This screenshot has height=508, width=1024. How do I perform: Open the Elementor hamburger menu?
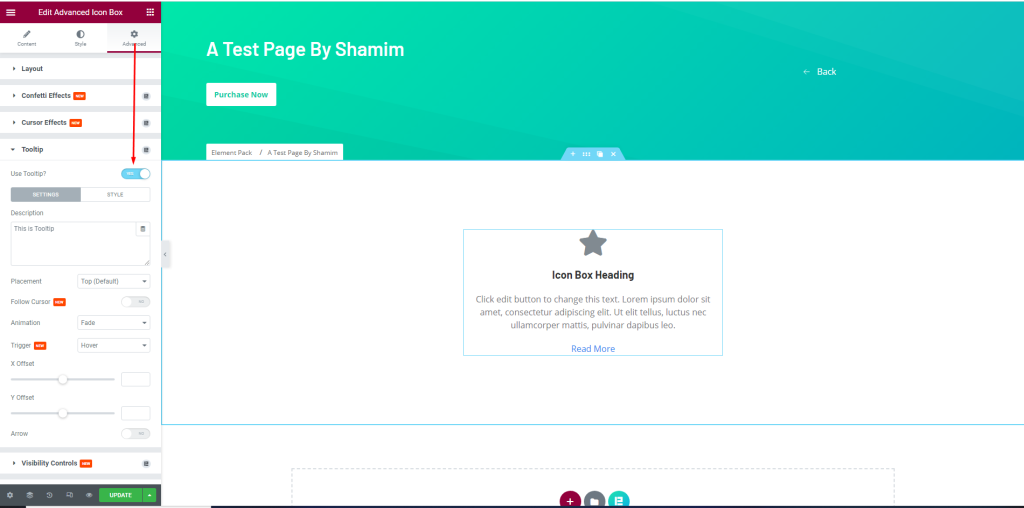pos(11,11)
